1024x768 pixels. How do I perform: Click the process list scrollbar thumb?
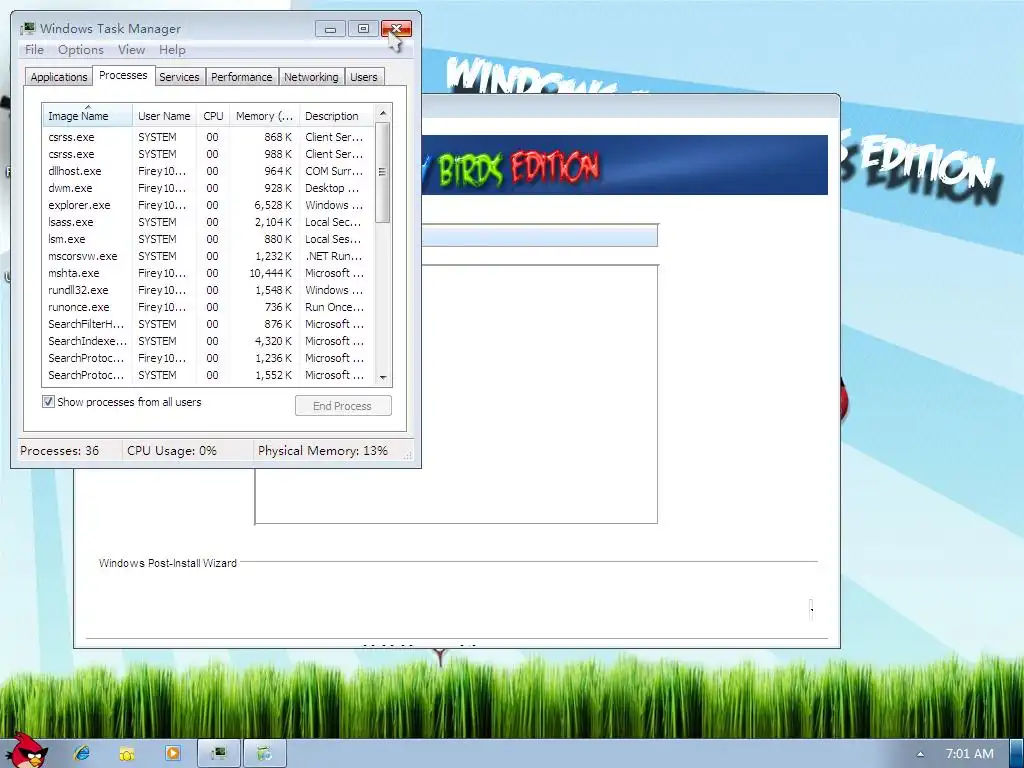pyautogui.click(x=383, y=172)
